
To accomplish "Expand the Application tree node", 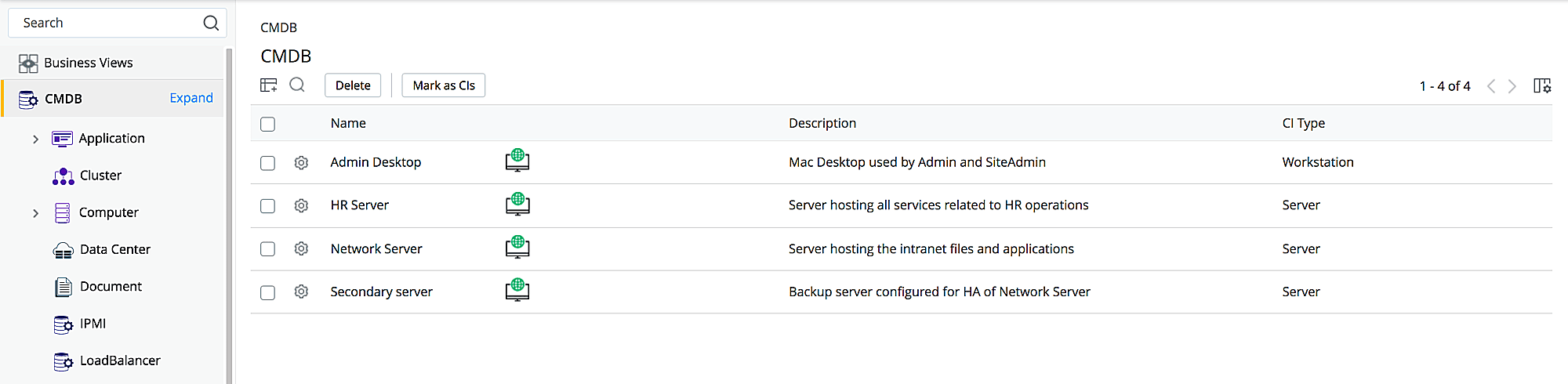I will pyautogui.click(x=35, y=139).
